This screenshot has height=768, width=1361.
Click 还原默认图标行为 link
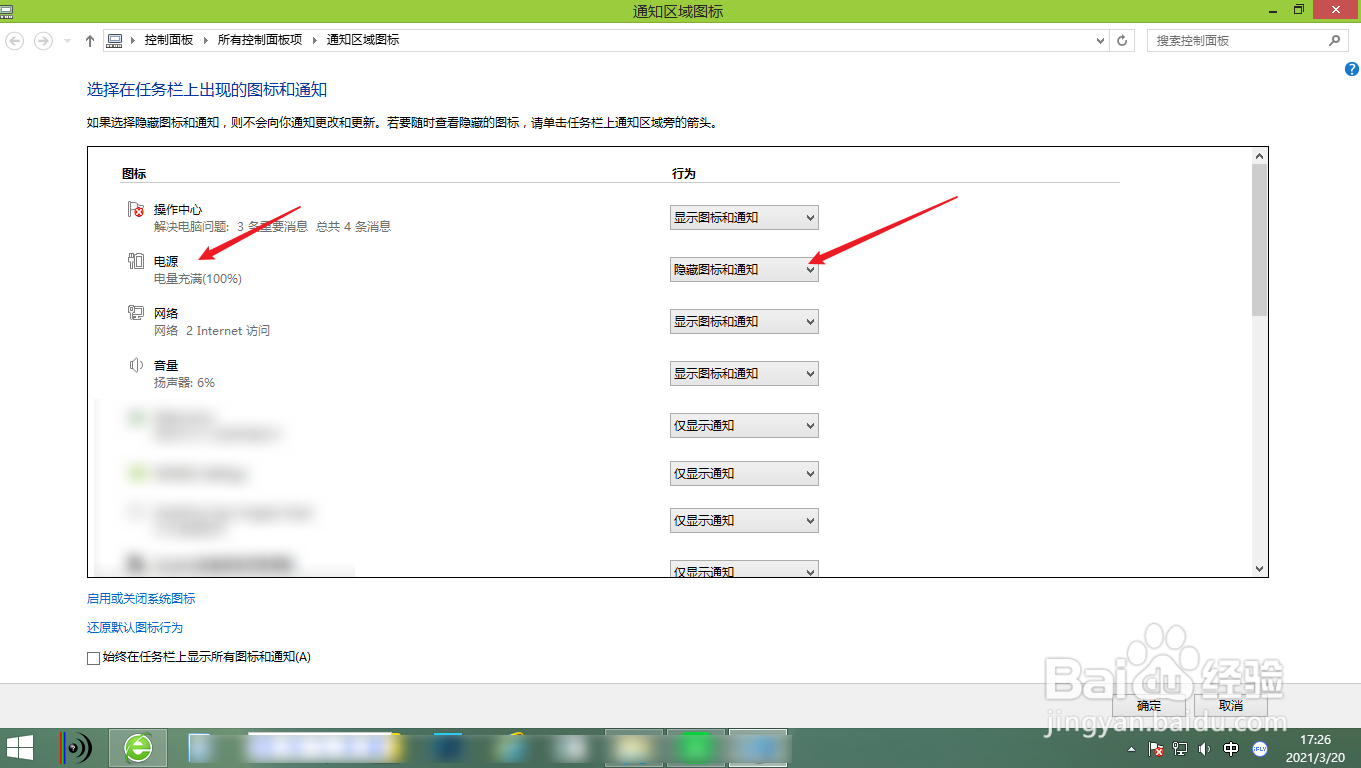(x=135, y=628)
